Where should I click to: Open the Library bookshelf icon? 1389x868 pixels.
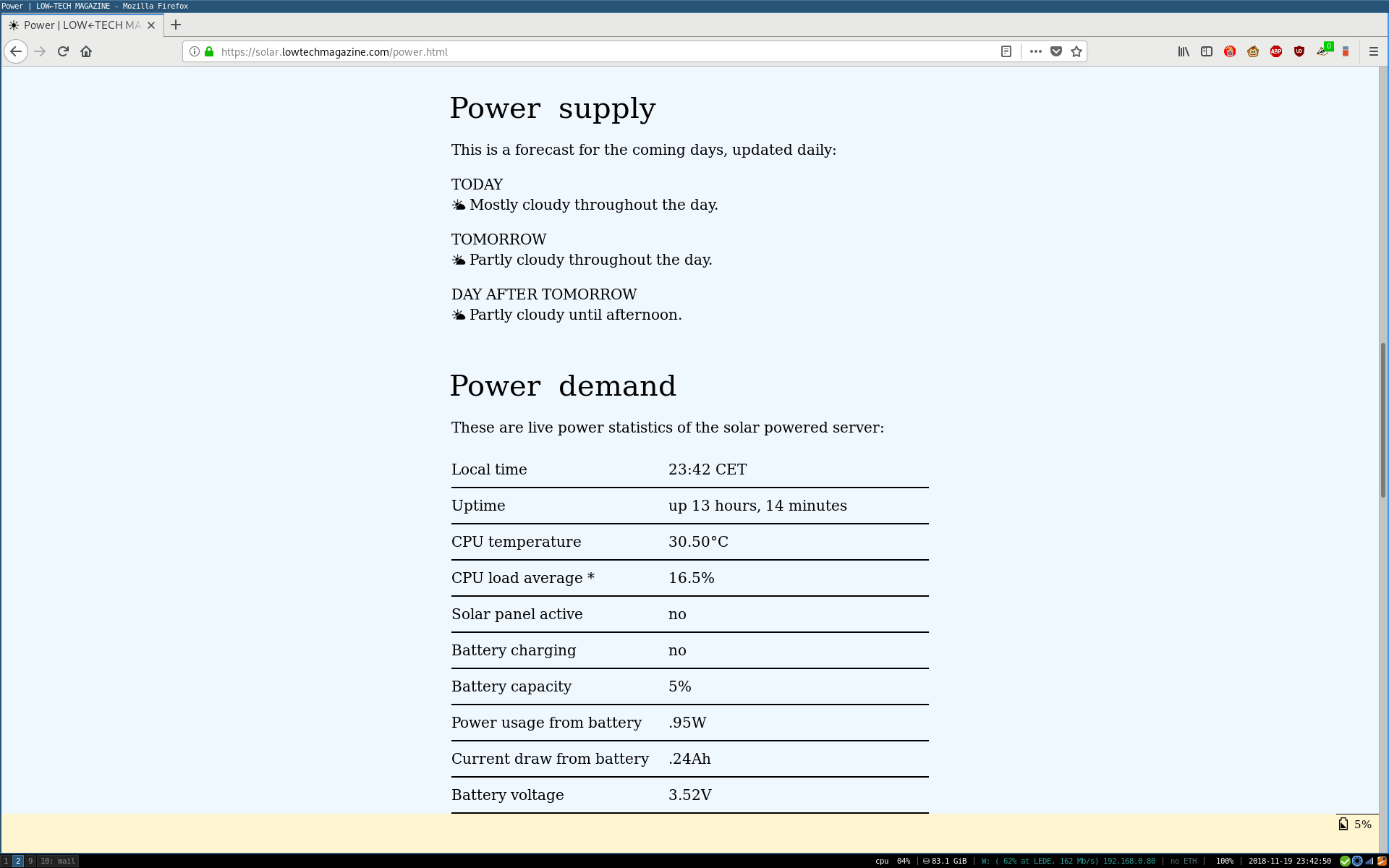click(x=1184, y=51)
